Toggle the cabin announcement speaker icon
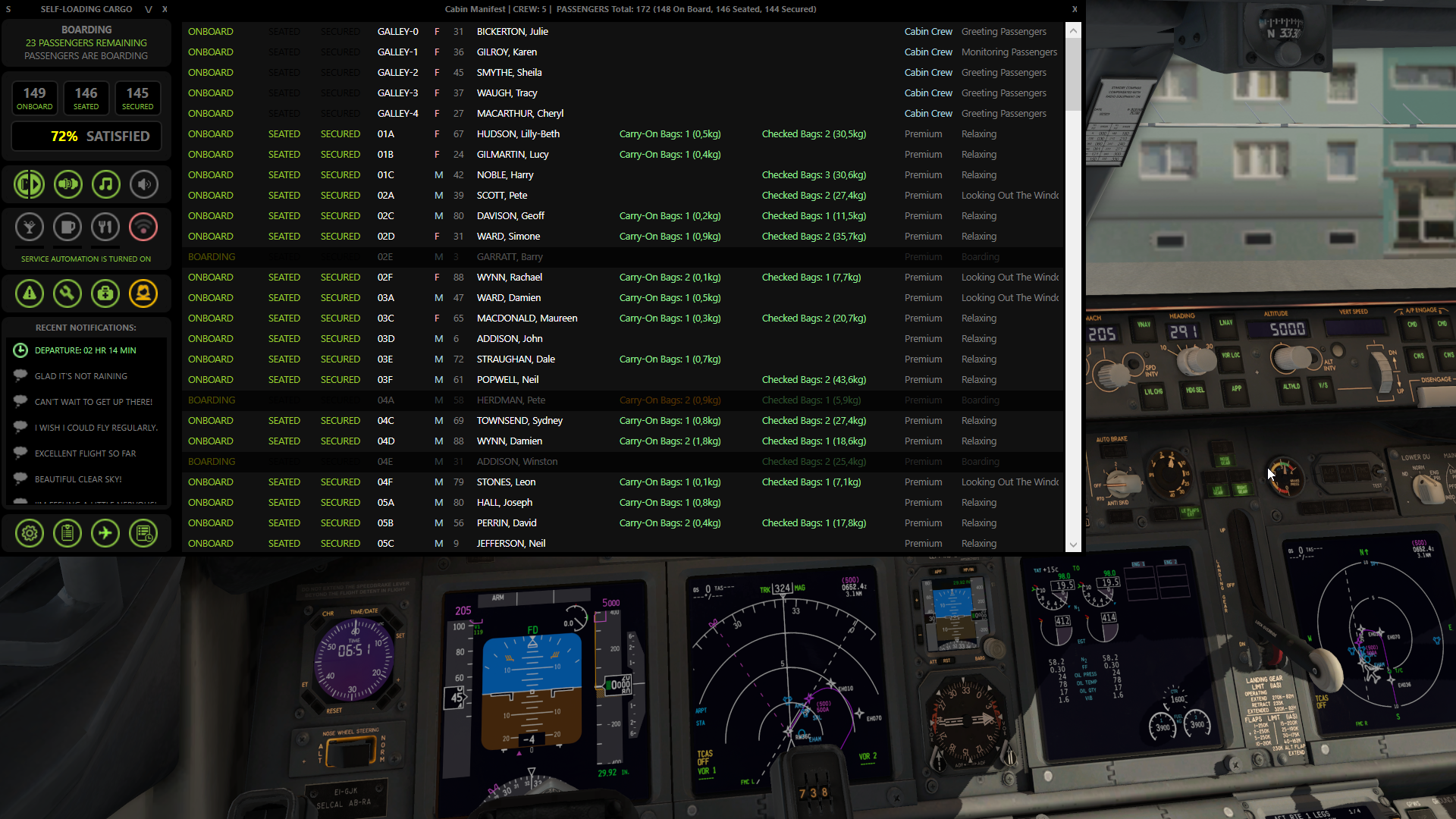1456x819 pixels. (x=68, y=184)
